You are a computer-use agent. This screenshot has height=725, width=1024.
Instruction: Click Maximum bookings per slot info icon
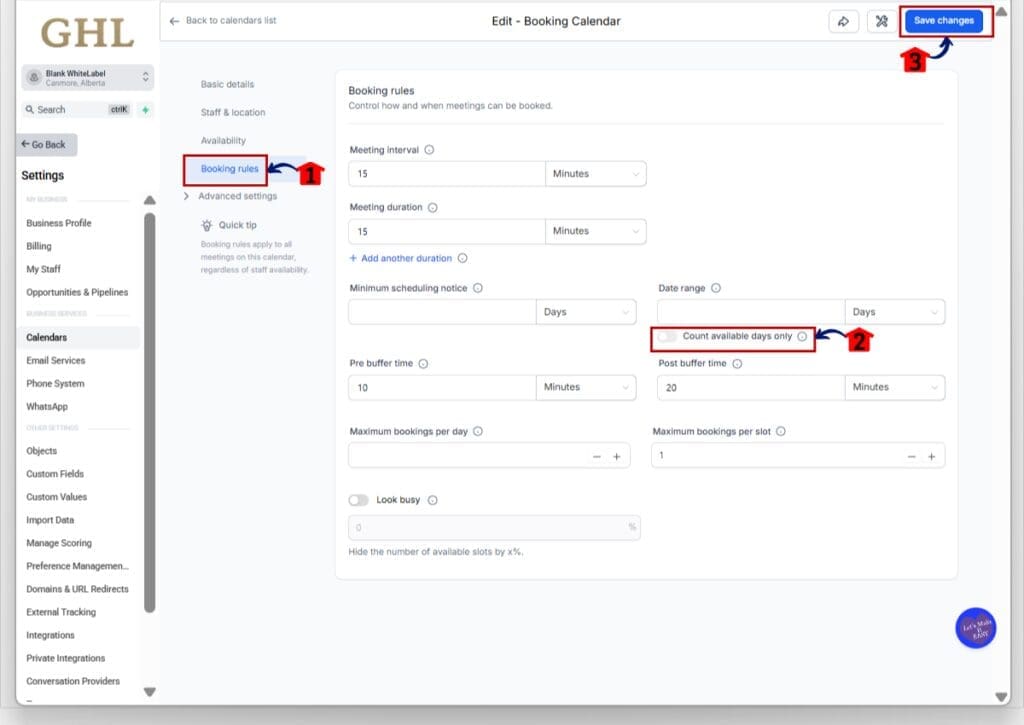780,432
